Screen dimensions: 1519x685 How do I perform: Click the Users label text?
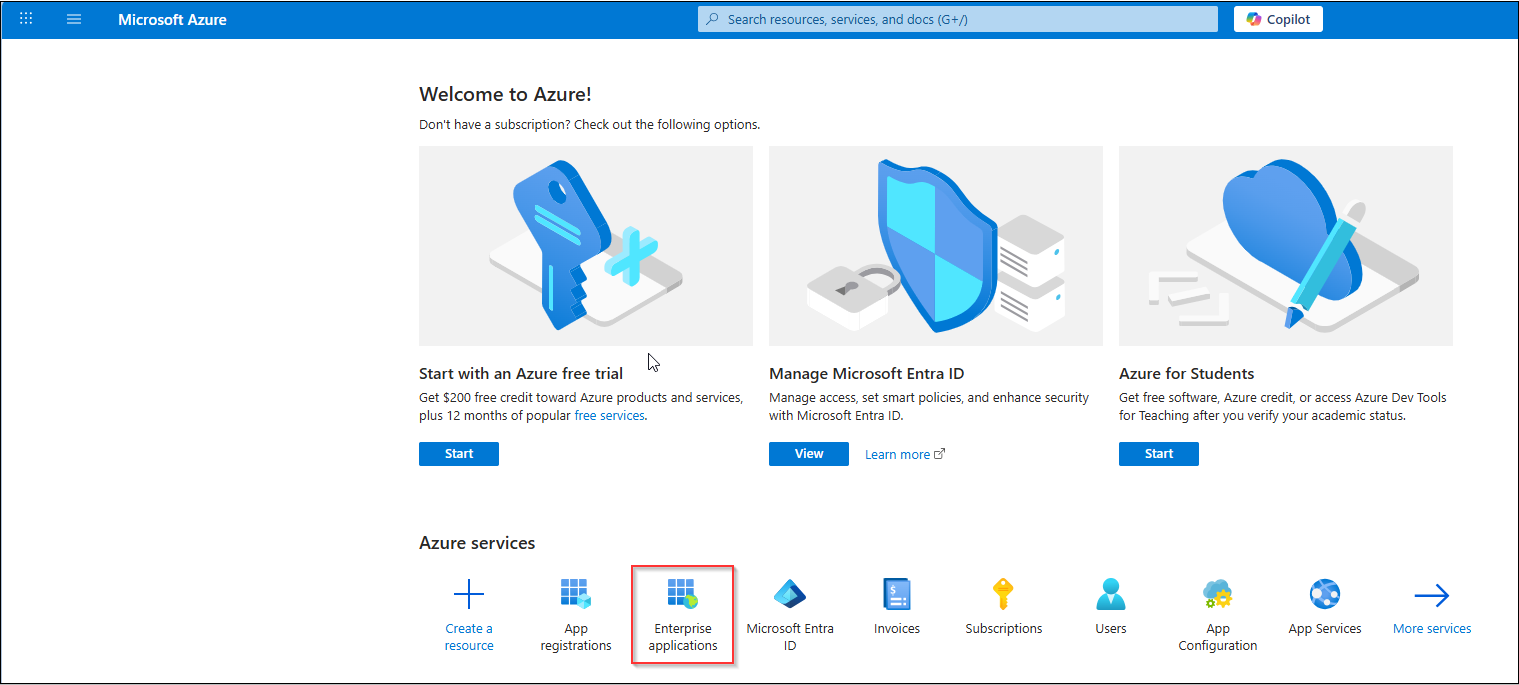click(x=1111, y=629)
